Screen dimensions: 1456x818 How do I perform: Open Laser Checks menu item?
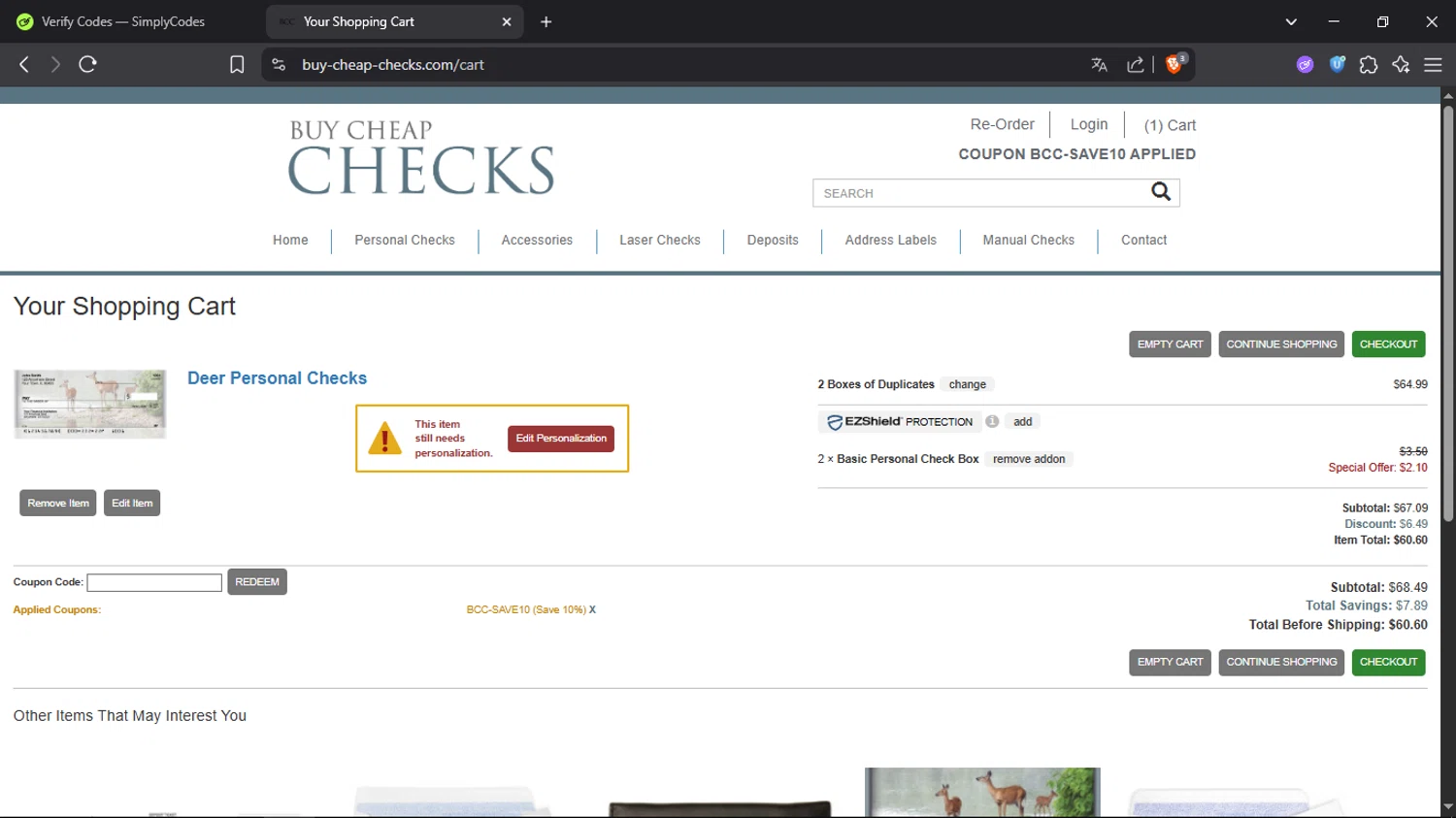(x=660, y=240)
